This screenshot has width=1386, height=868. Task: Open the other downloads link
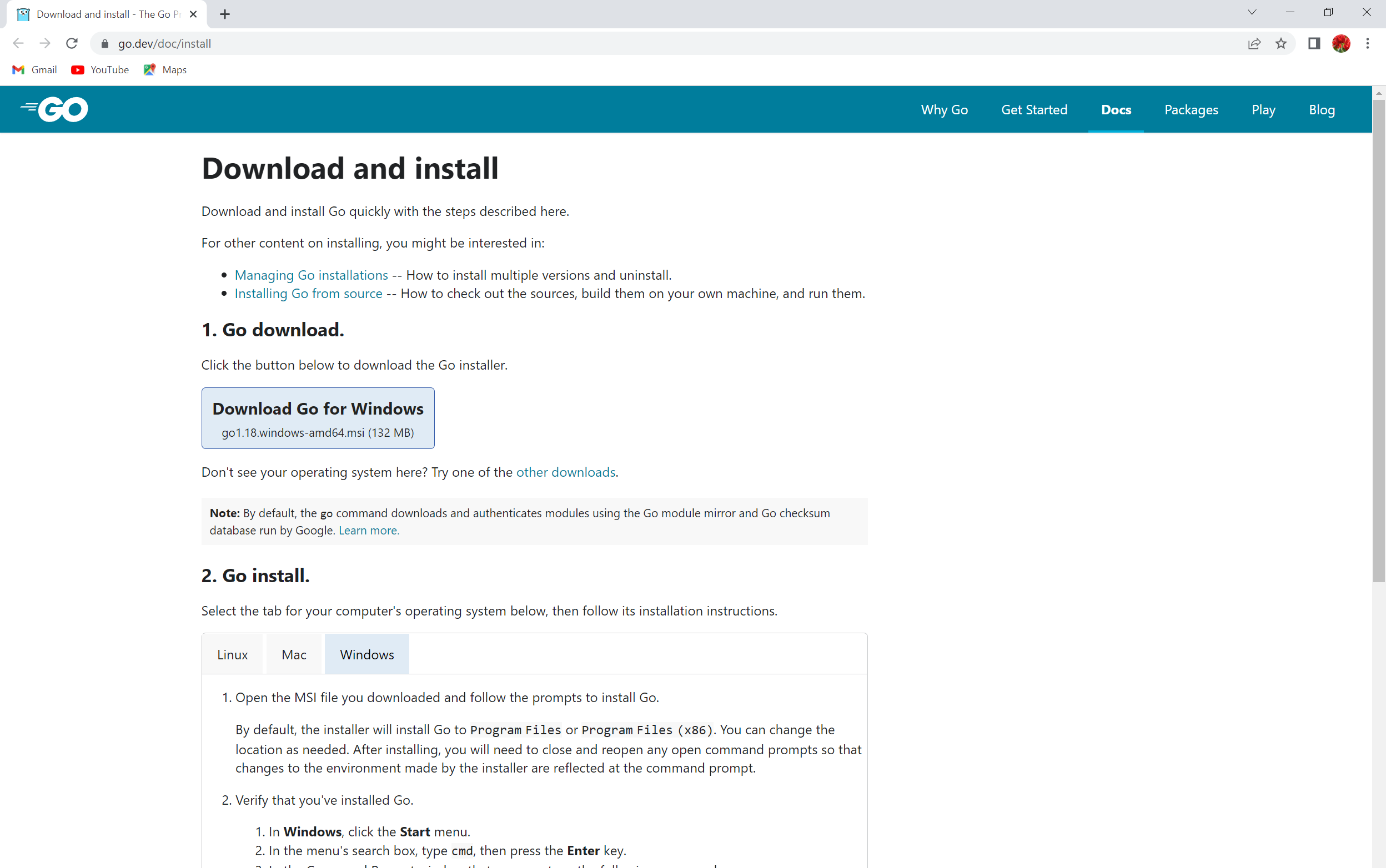(566, 472)
